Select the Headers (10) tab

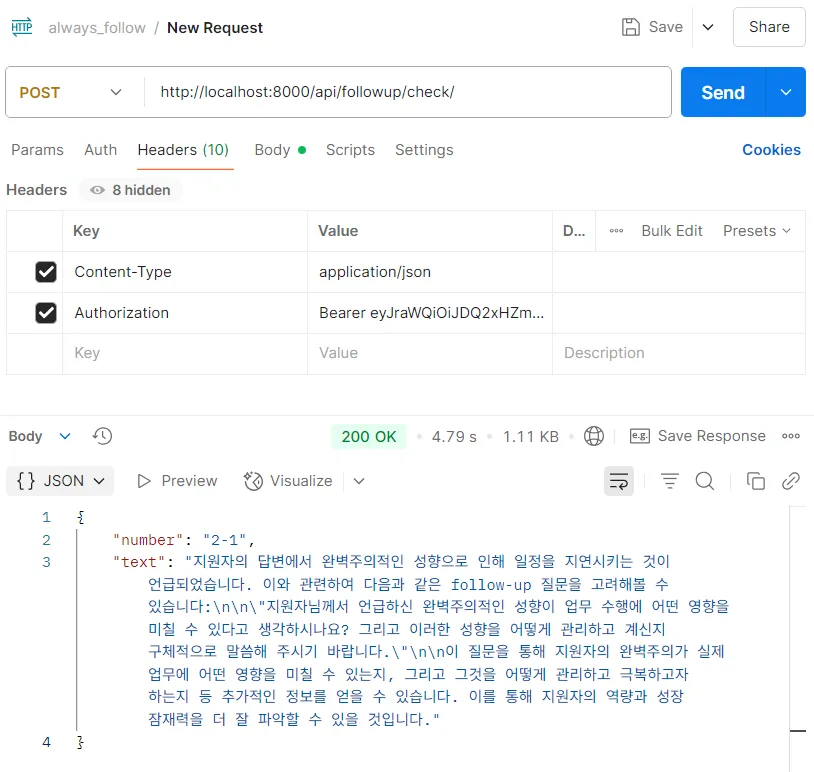point(183,150)
